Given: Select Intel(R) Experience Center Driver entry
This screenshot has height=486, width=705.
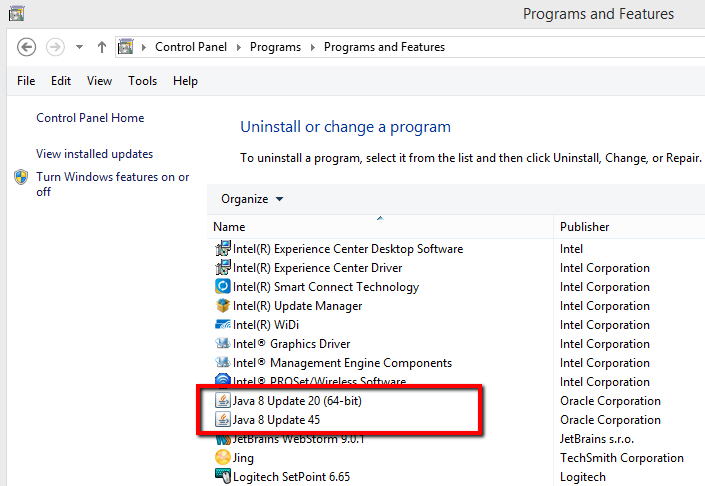Looking at the screenshot, I should coord(317,268).
